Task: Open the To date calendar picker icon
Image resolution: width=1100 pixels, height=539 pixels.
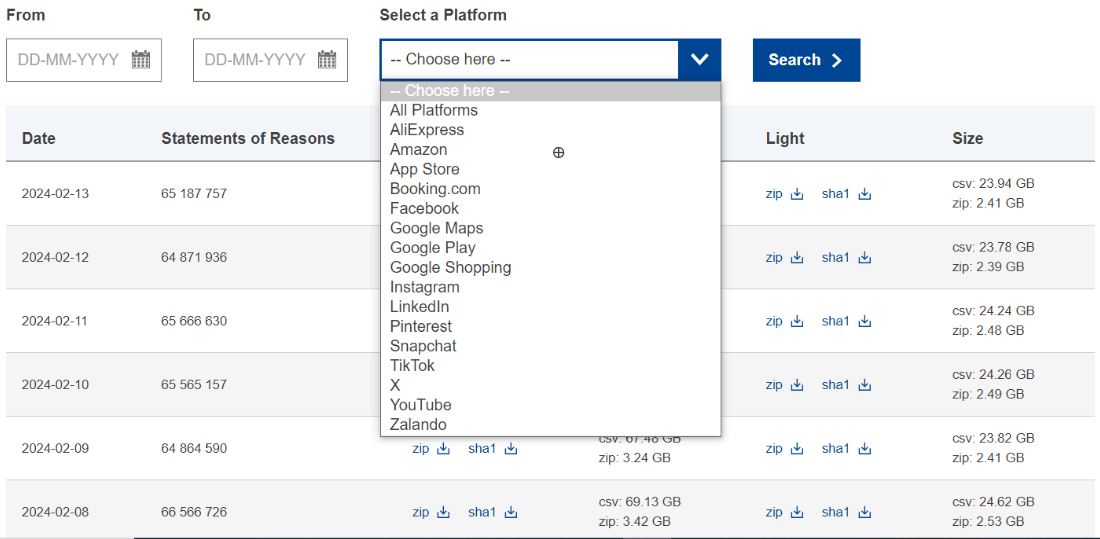Action: pyautogui.click(x=327, y=60)
